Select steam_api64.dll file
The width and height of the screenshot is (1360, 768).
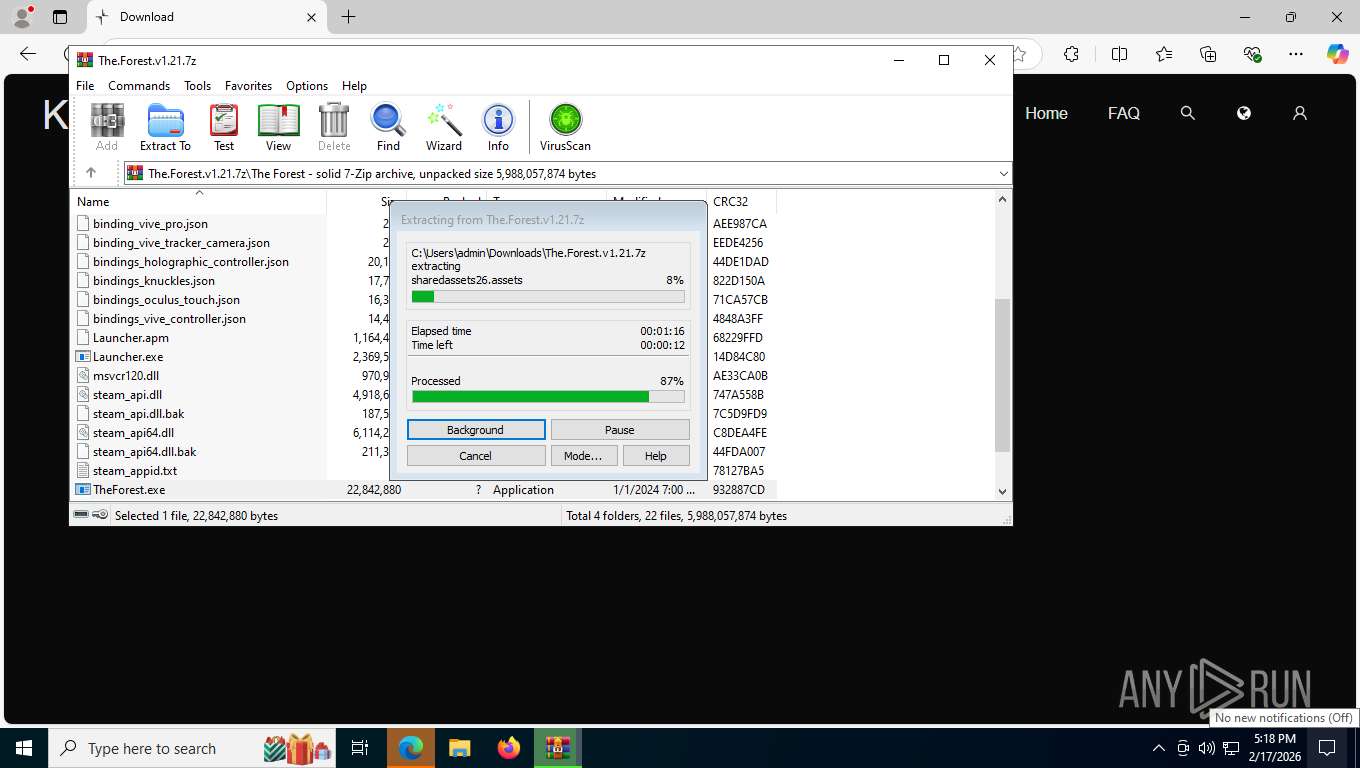click(133, 433)
